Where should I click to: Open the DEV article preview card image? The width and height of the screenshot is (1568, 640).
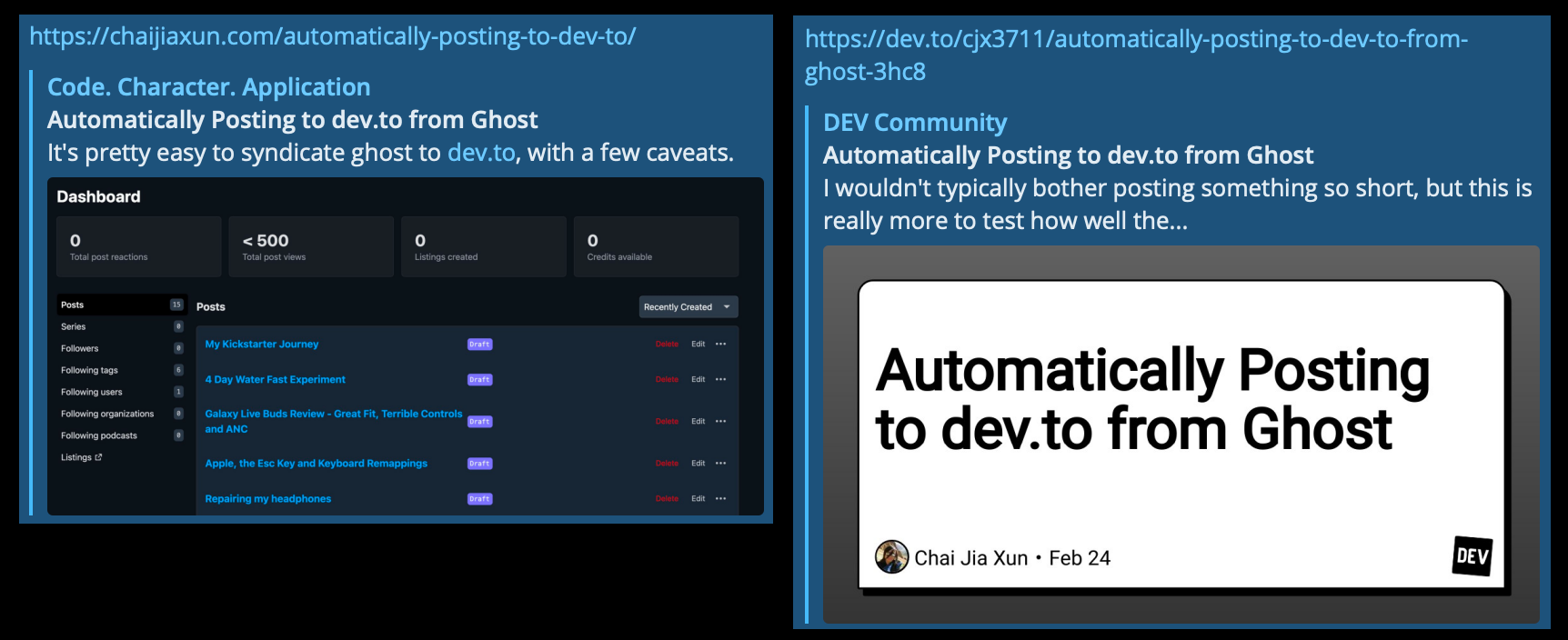tap(1181, 435)
